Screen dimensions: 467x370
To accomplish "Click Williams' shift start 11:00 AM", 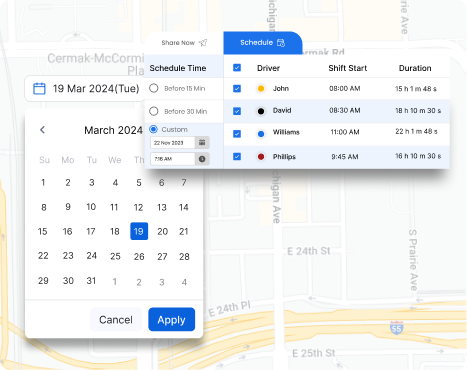I will [345, 132].
